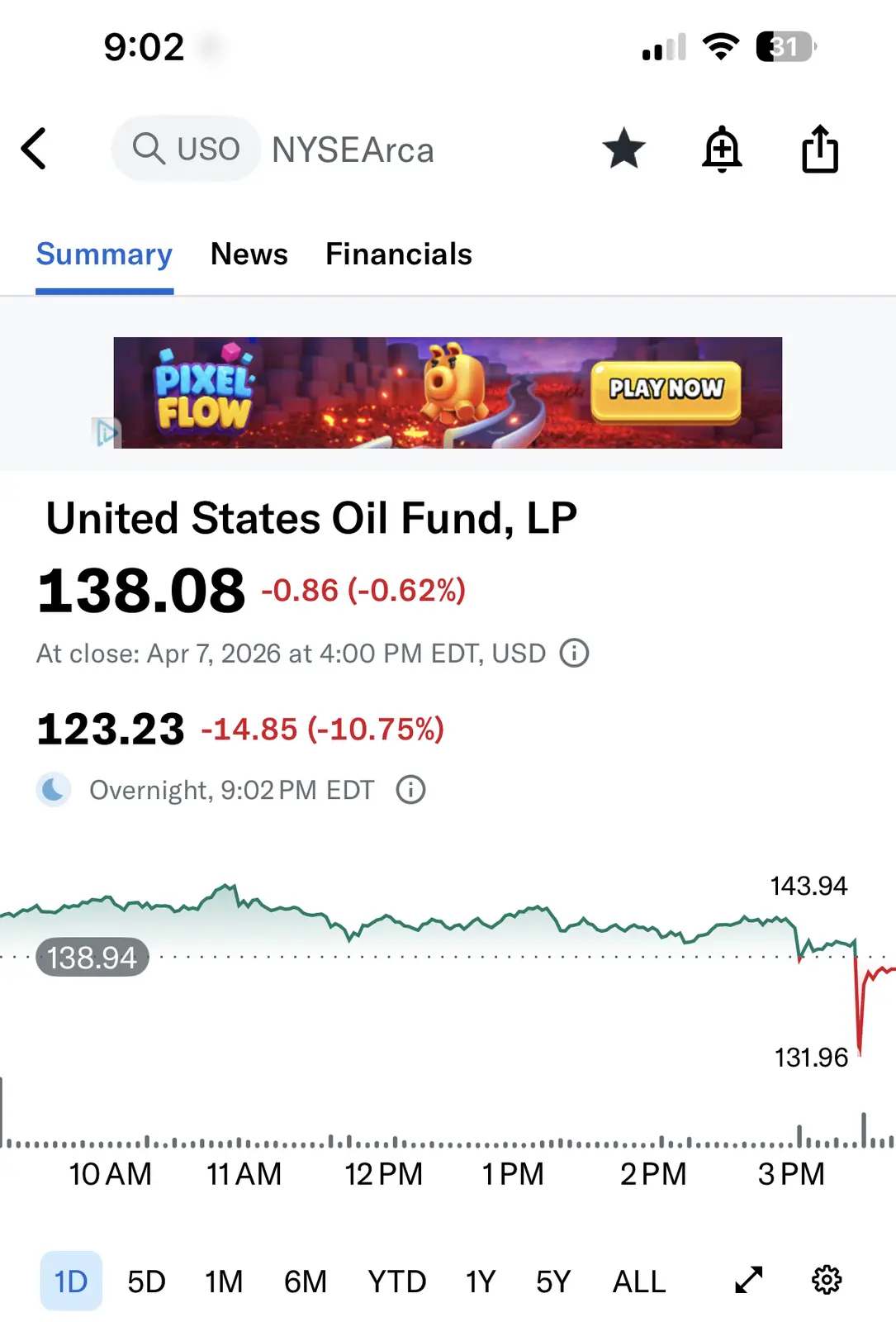
Task: Choose the YTD chart range
Action: point(396,1282)
